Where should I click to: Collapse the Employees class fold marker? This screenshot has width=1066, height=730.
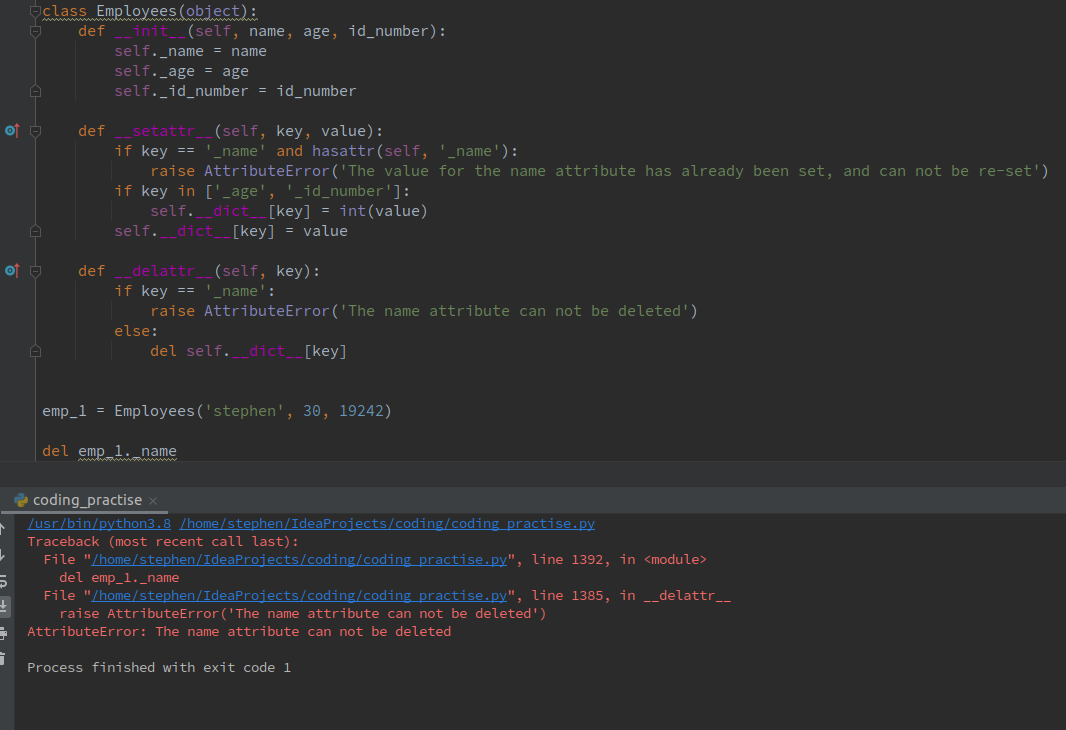pos(35,11)
